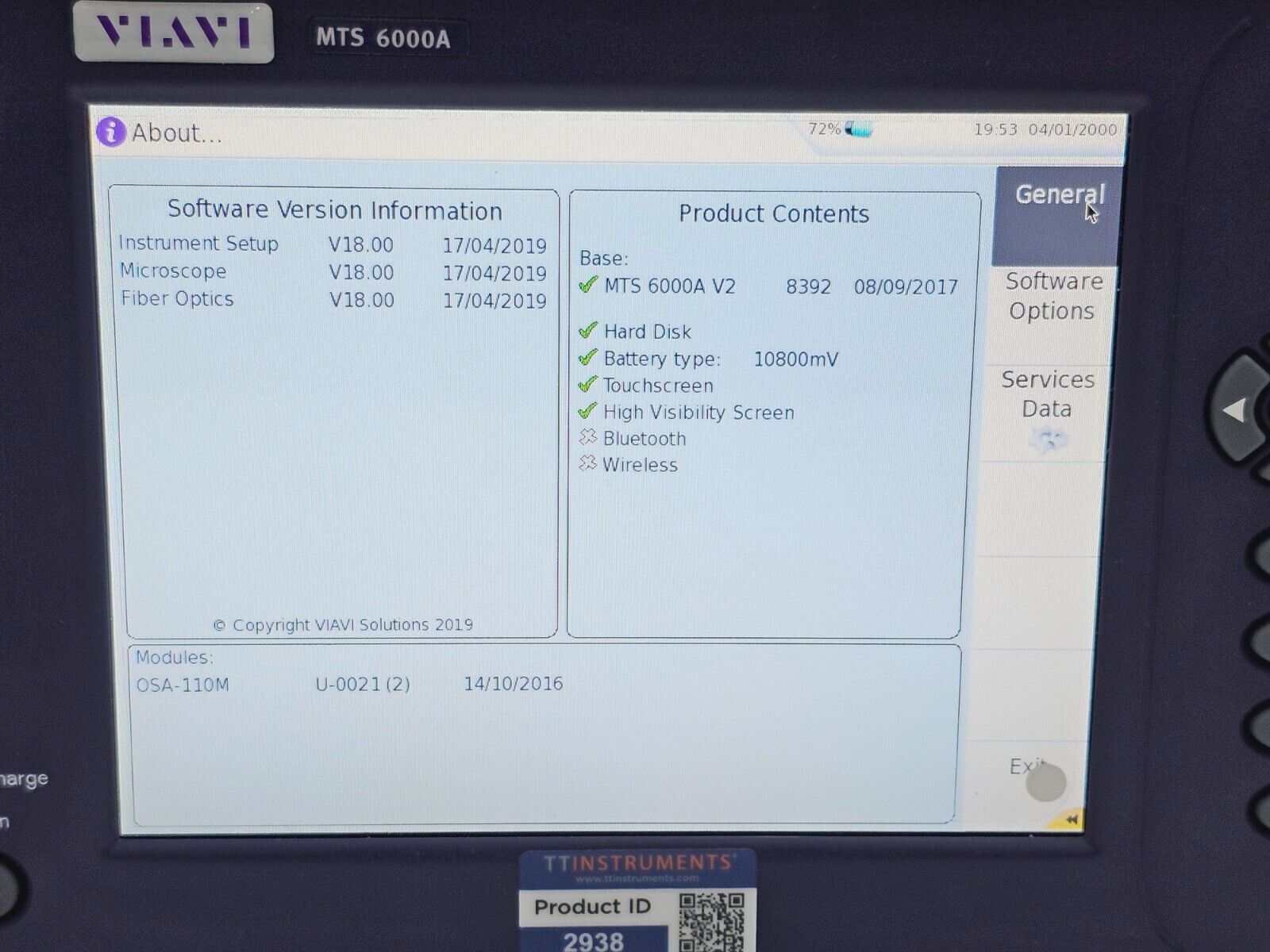This screenshot has width=1270, height=952.
Task: Click the High Visibility Screen label
Action: click(x=698, y=413)
